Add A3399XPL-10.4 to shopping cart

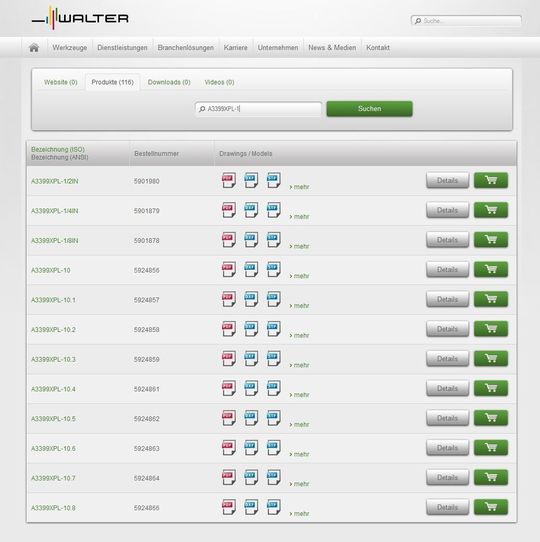point(491,388)
